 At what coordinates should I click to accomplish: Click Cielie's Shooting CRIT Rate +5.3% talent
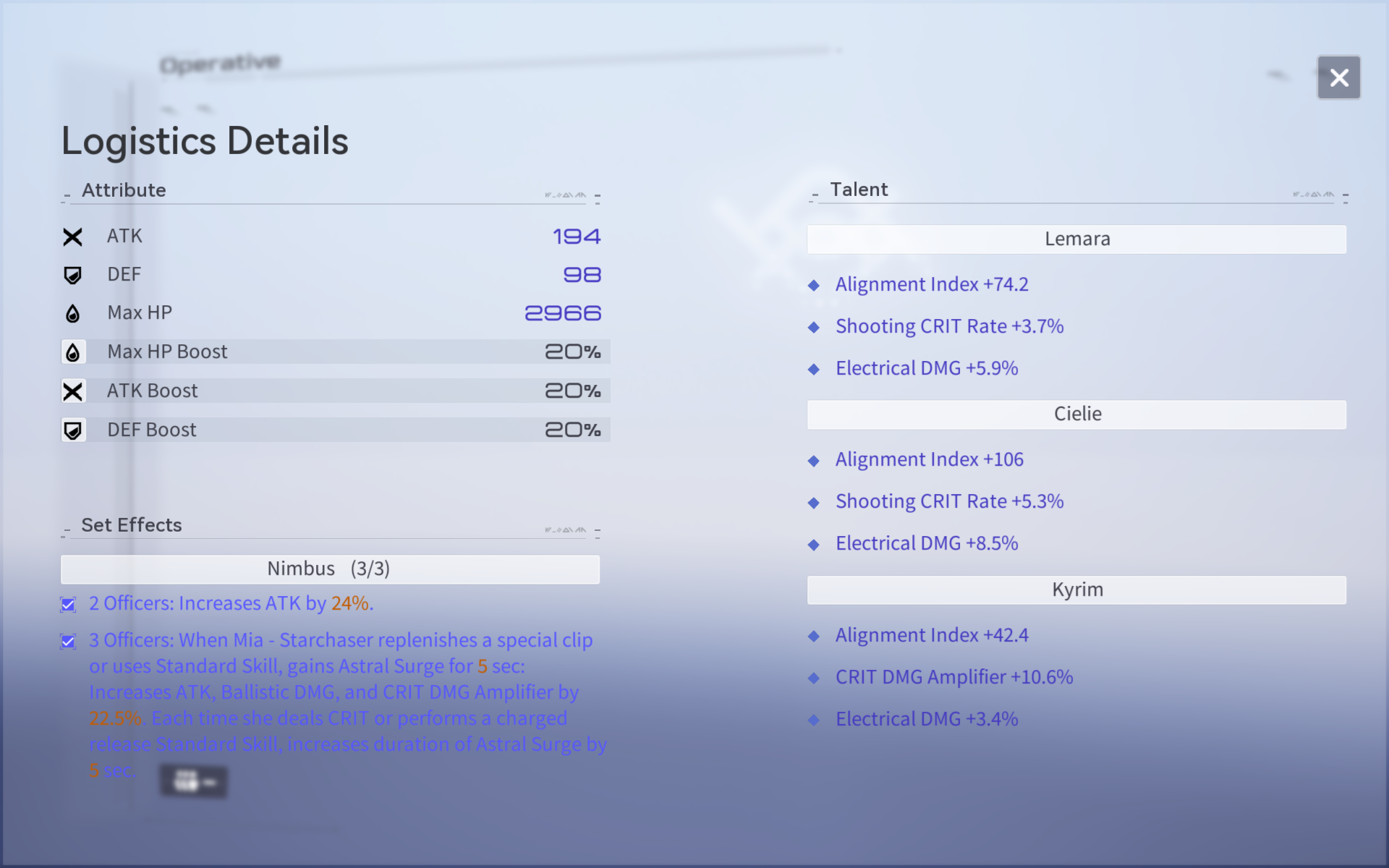949,501
